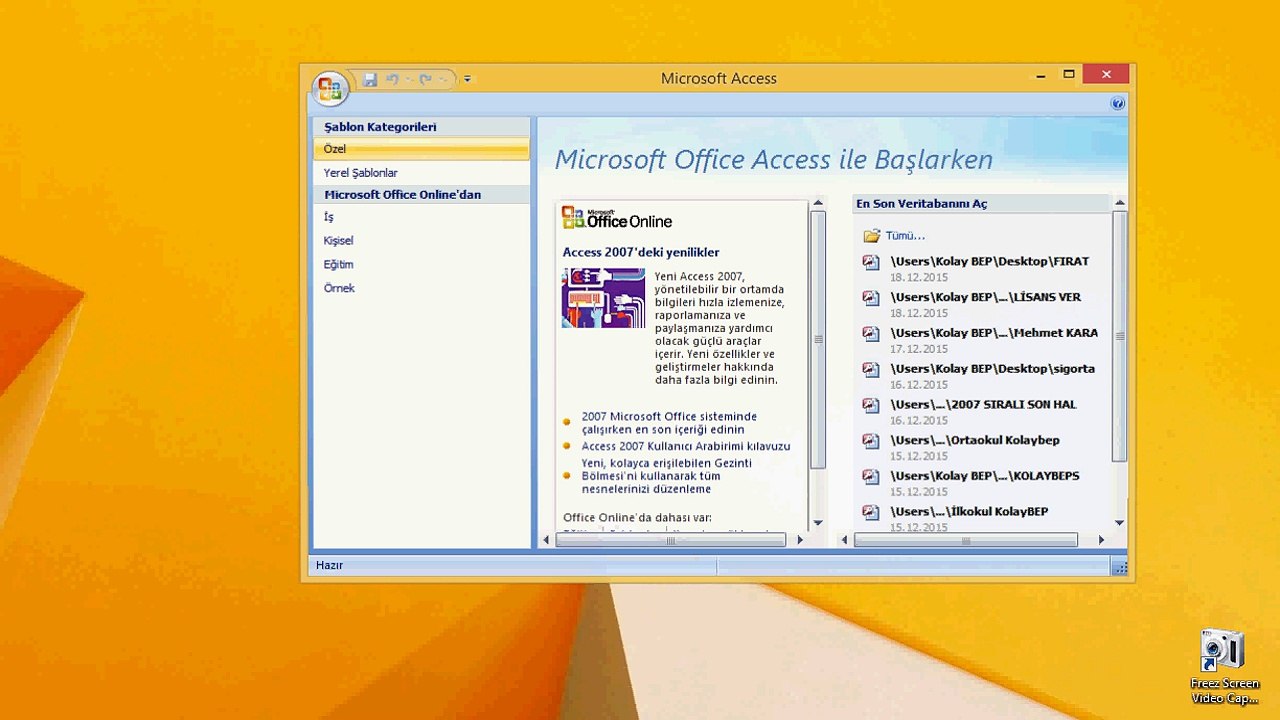The image size is (1280, 720).
Task: Click the Access 2007 news illustration image
Action: coord(603,298)
